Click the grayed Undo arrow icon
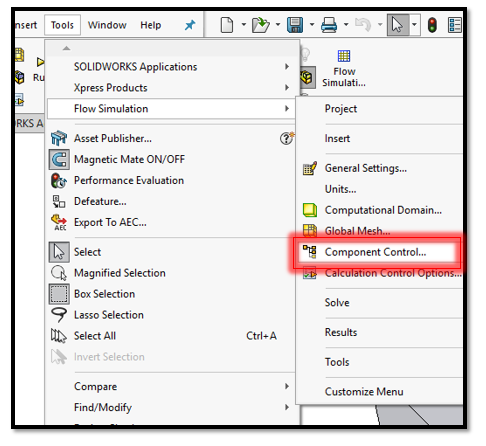 pyautogui.click(x=363, y=25)
